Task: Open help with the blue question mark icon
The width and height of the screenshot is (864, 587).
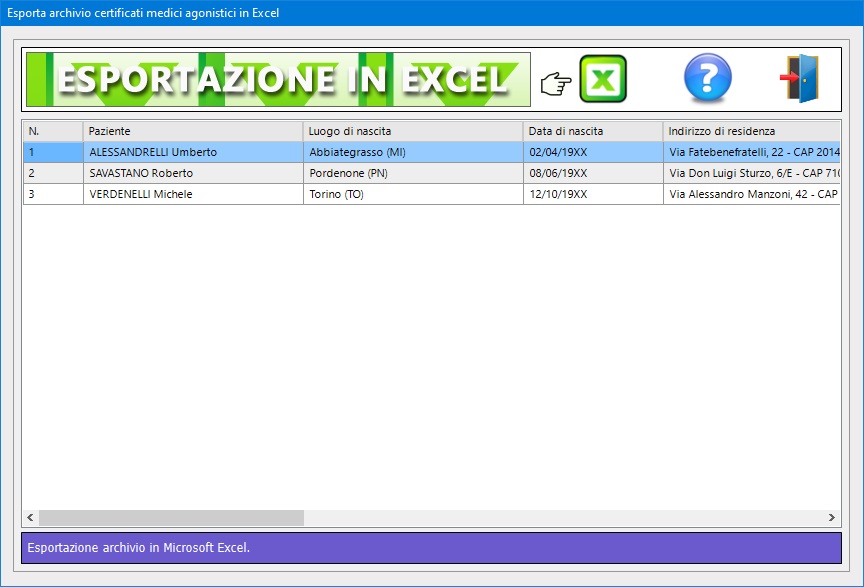Action: 707,79
